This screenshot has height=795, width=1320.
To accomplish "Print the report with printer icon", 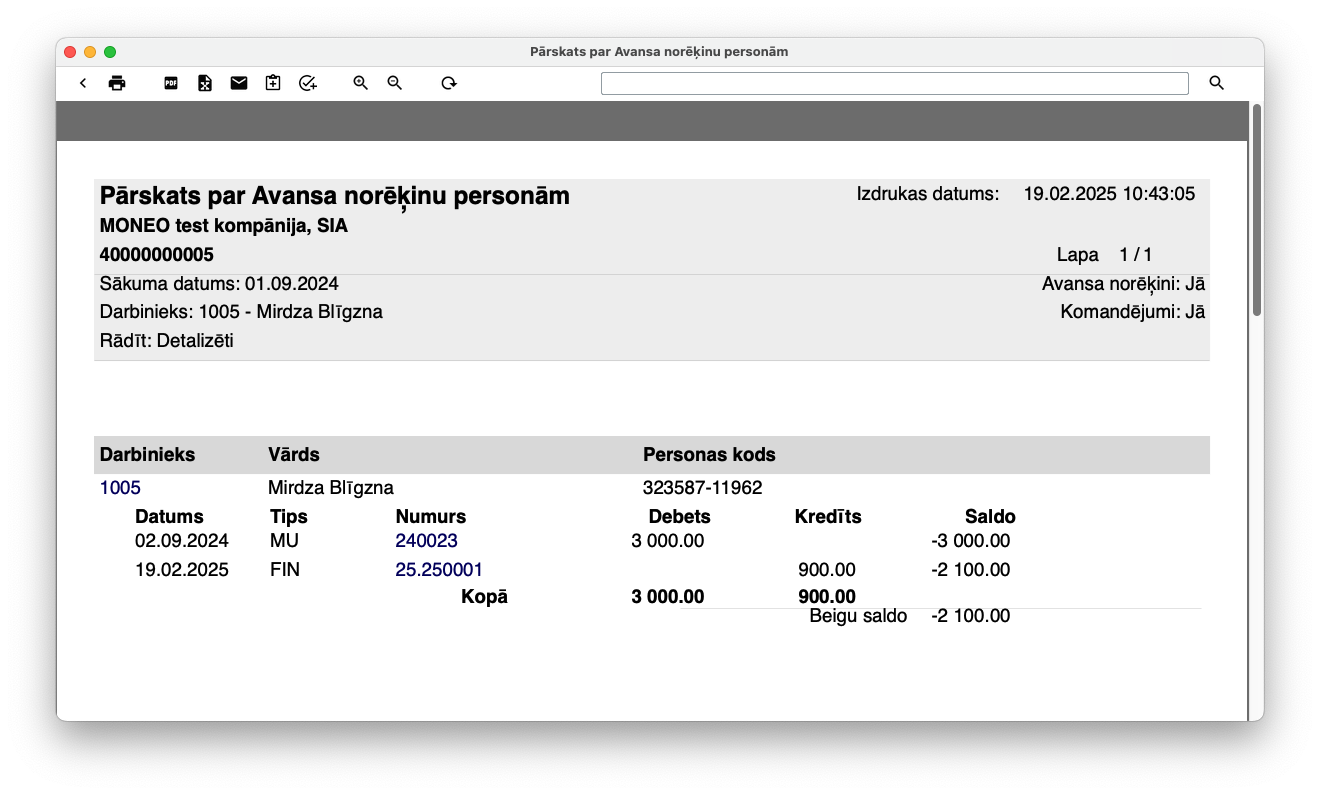I will coord(117,83).
